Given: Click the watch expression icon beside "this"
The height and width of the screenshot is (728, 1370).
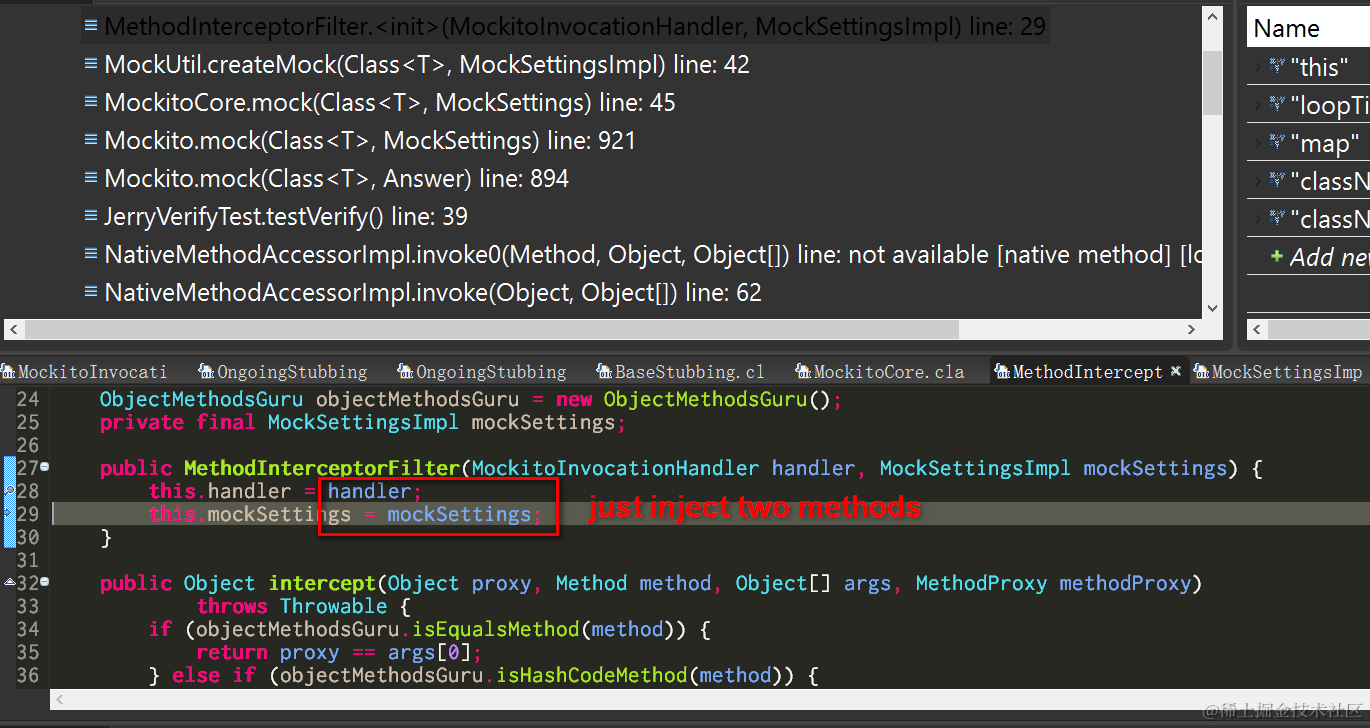Looking at the screenshot, I should (1277, 67).
